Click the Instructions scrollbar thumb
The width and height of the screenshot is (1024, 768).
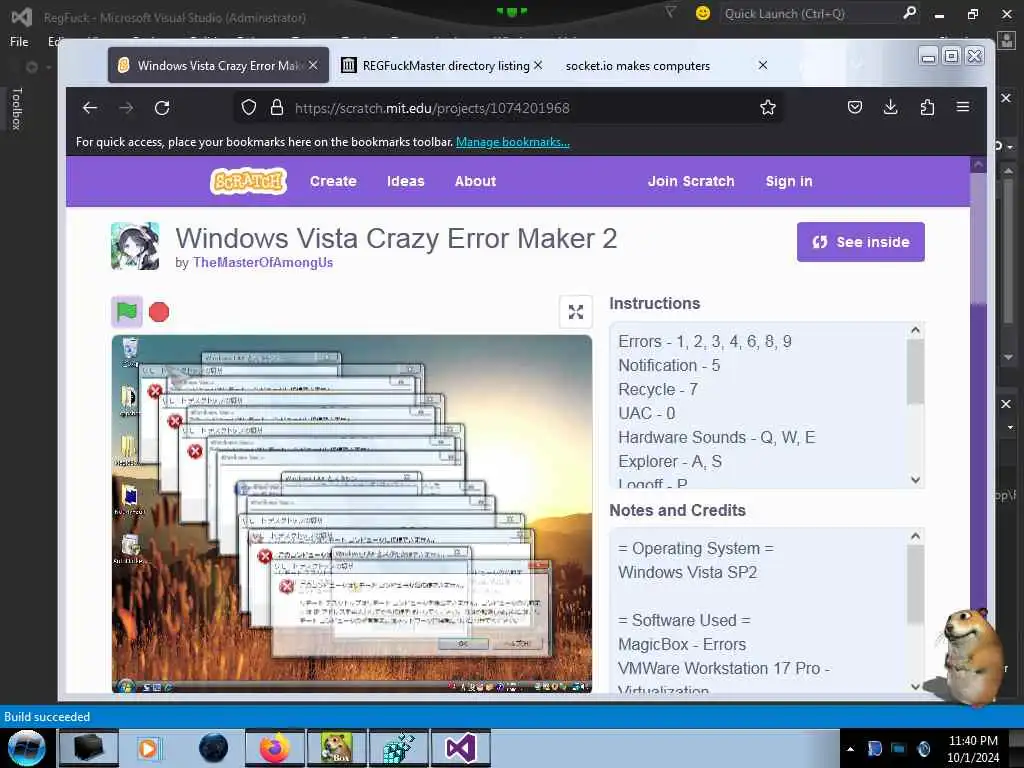coord(916,371)
